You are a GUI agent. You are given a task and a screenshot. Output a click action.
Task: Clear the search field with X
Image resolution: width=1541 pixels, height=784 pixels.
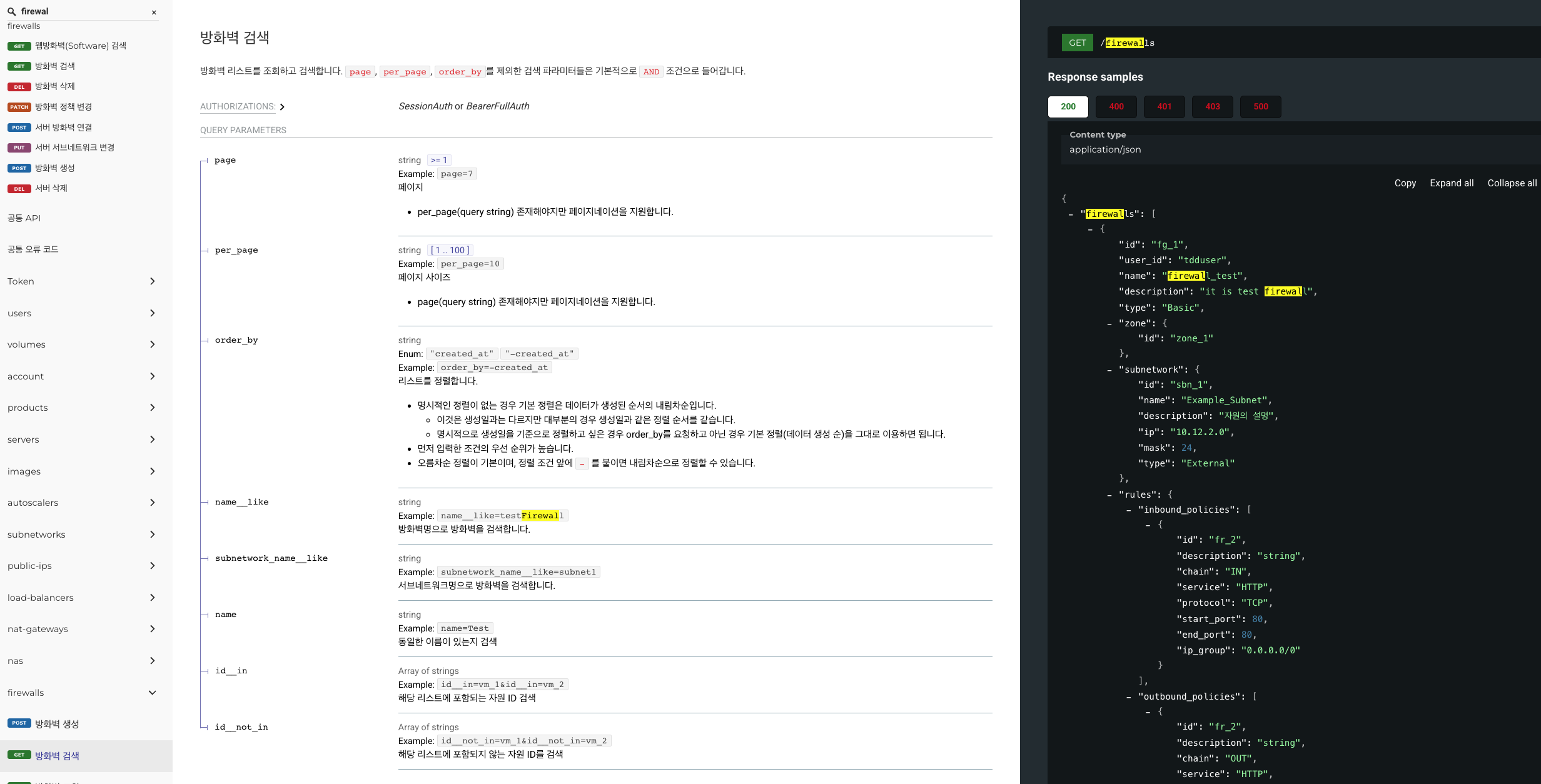[154, 13]
